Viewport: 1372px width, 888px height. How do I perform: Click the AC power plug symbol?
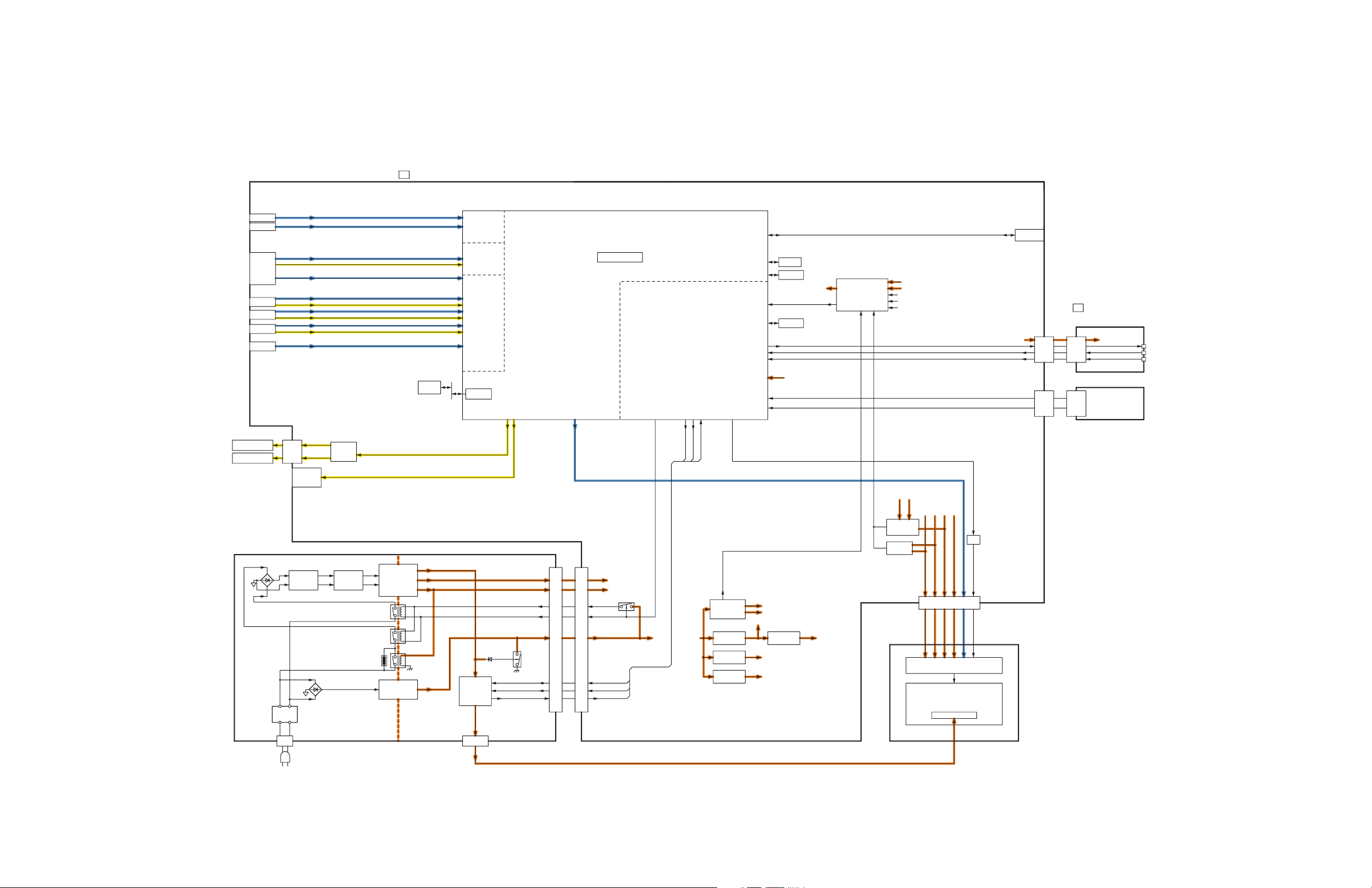(x=285, y=757)
